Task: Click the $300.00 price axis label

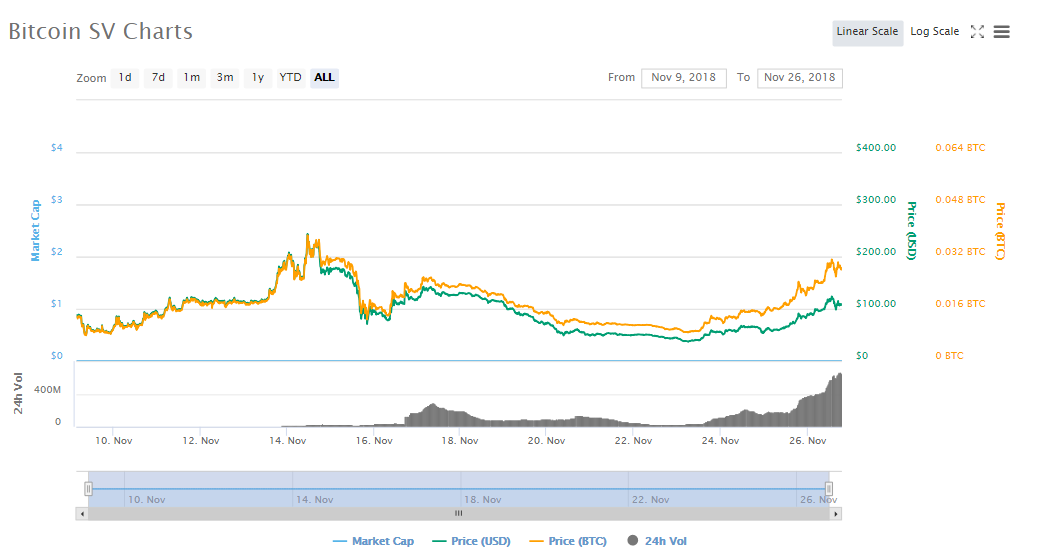Action: click(x=876, y=200)
